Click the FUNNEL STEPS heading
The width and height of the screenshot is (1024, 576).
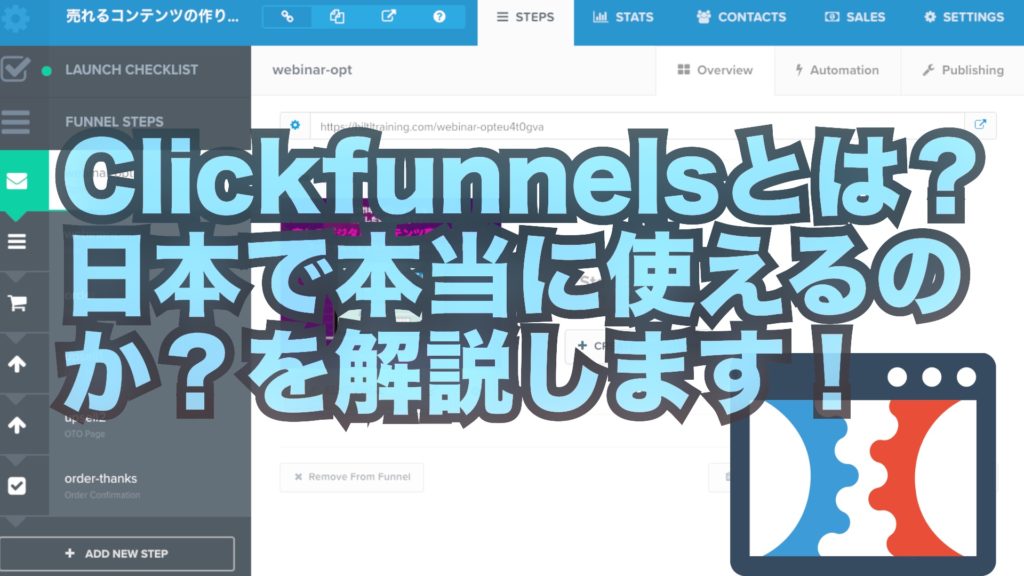click(114, 121)
